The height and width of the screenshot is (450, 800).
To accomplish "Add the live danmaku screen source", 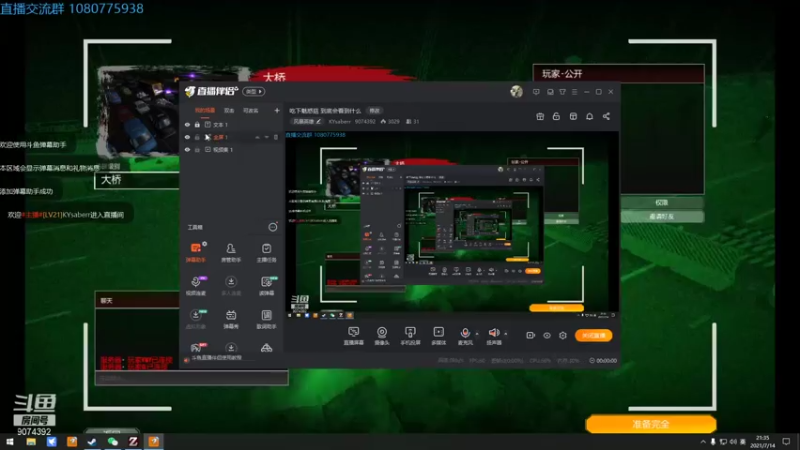I will (x=354, y=336).
